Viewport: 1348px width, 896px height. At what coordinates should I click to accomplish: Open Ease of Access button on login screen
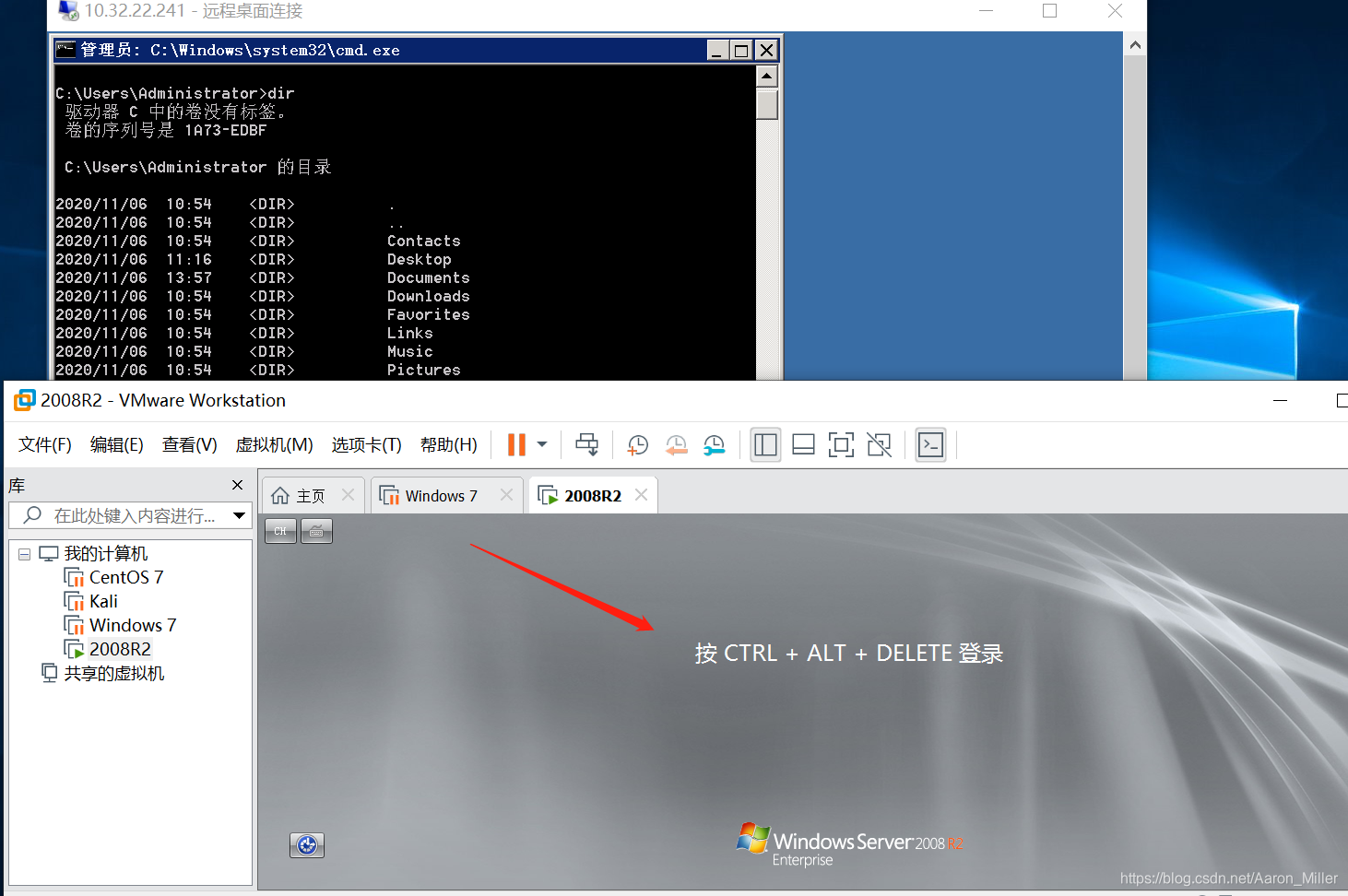307,844
